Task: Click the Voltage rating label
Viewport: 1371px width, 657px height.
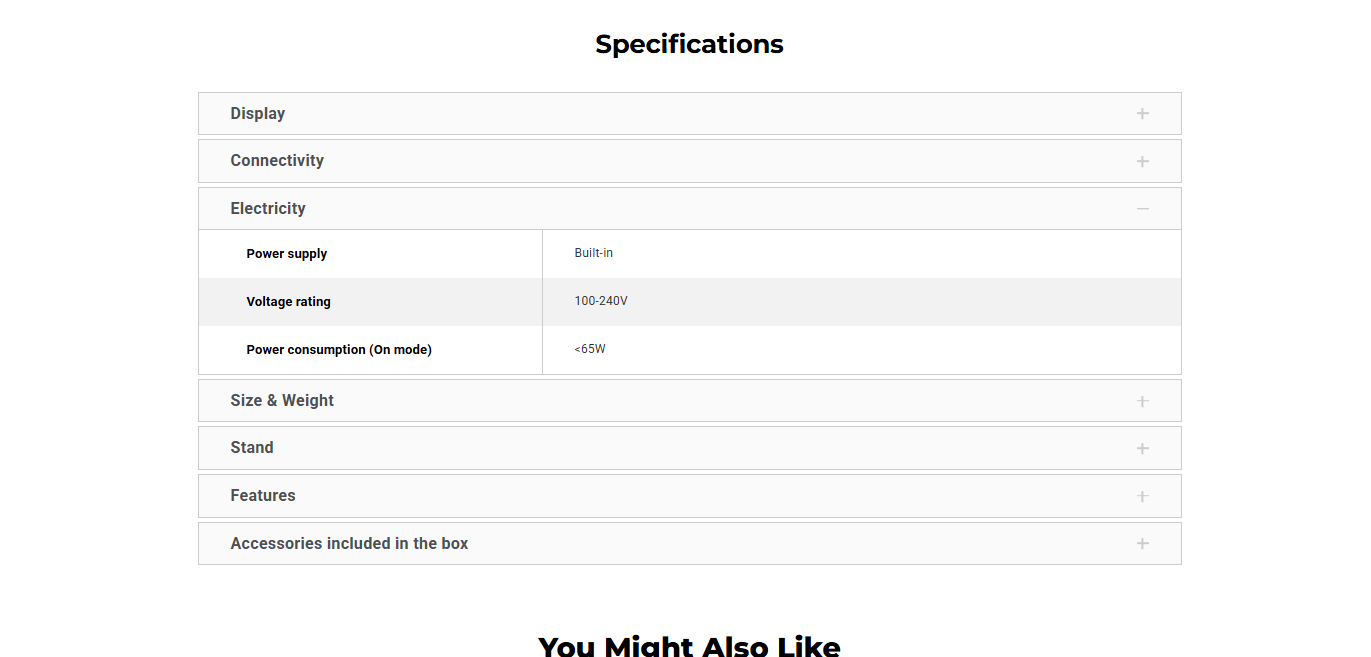Action: coord(288,302)
